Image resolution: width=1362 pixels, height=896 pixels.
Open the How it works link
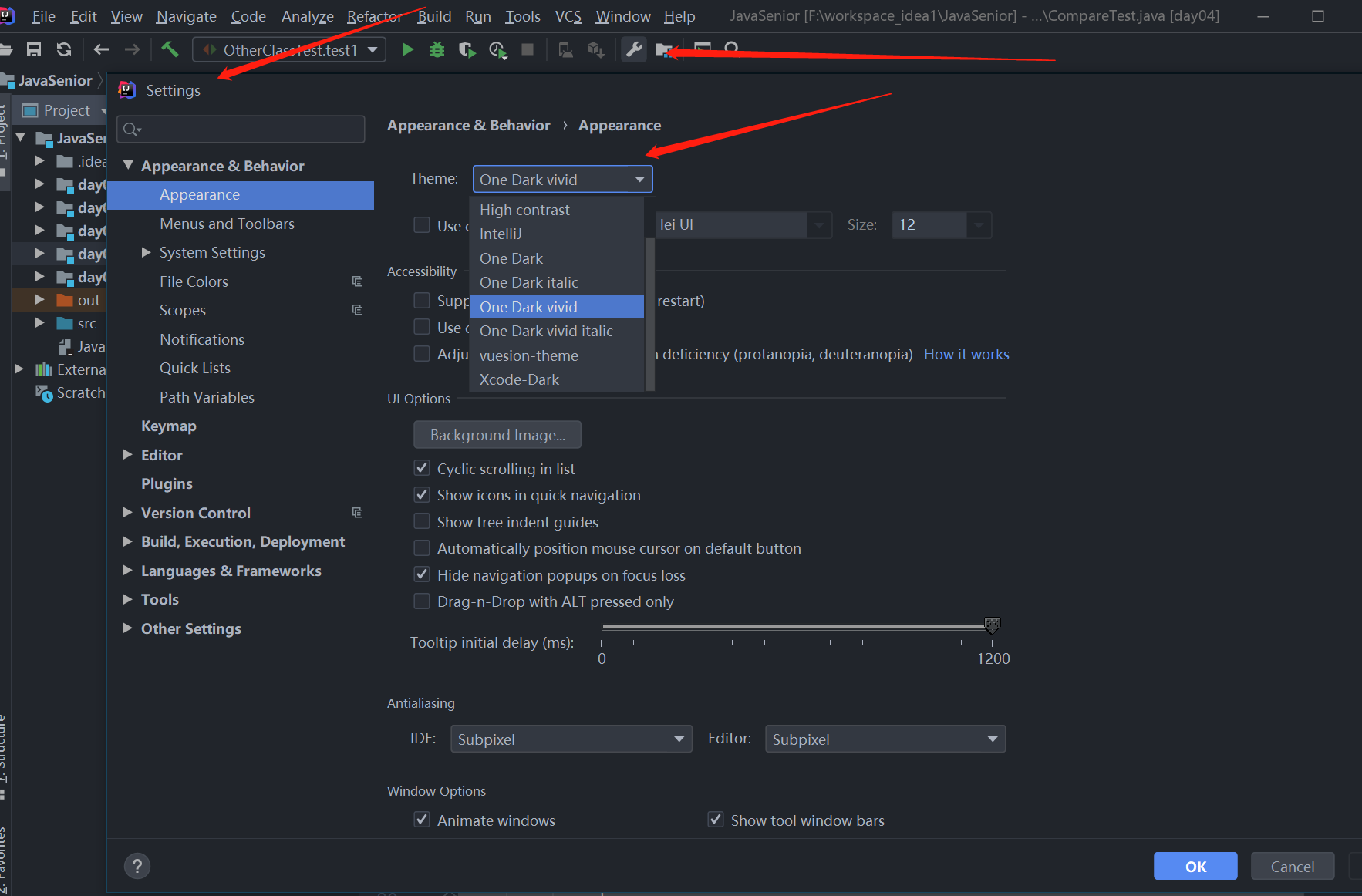pos(966,354)
